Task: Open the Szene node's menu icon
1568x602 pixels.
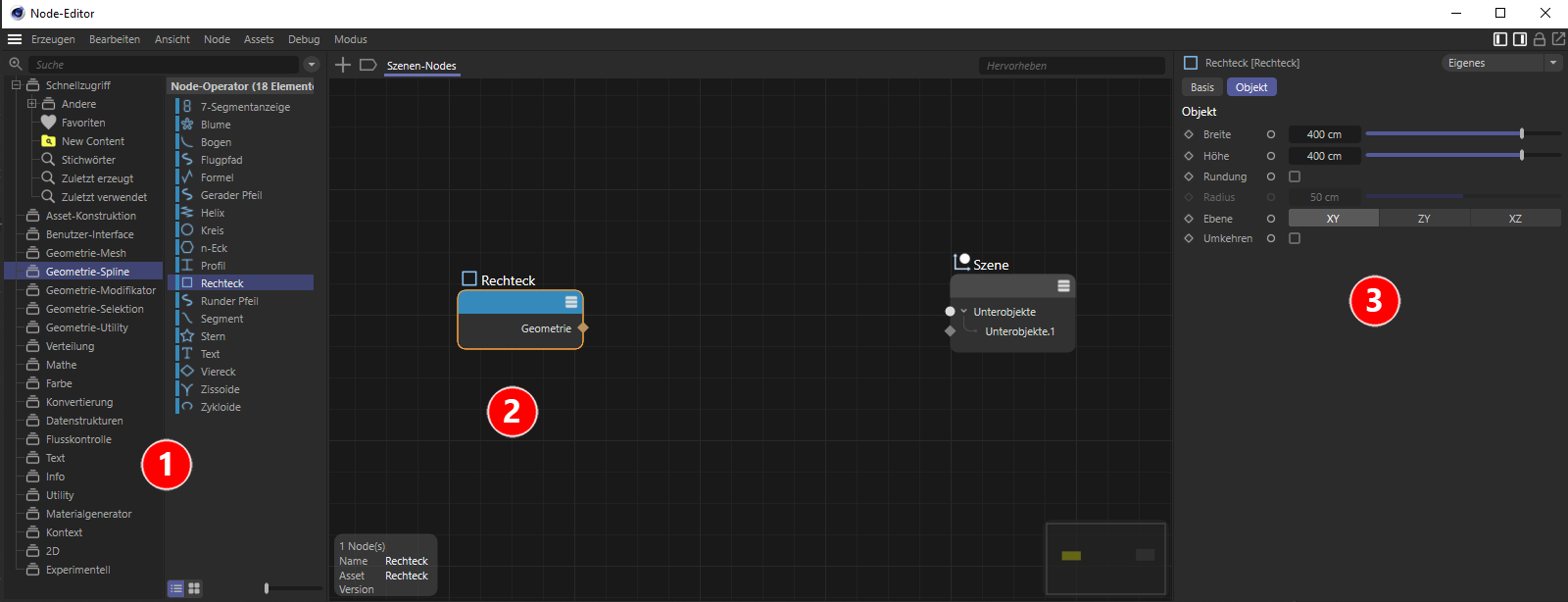Action: point(1063,285)
